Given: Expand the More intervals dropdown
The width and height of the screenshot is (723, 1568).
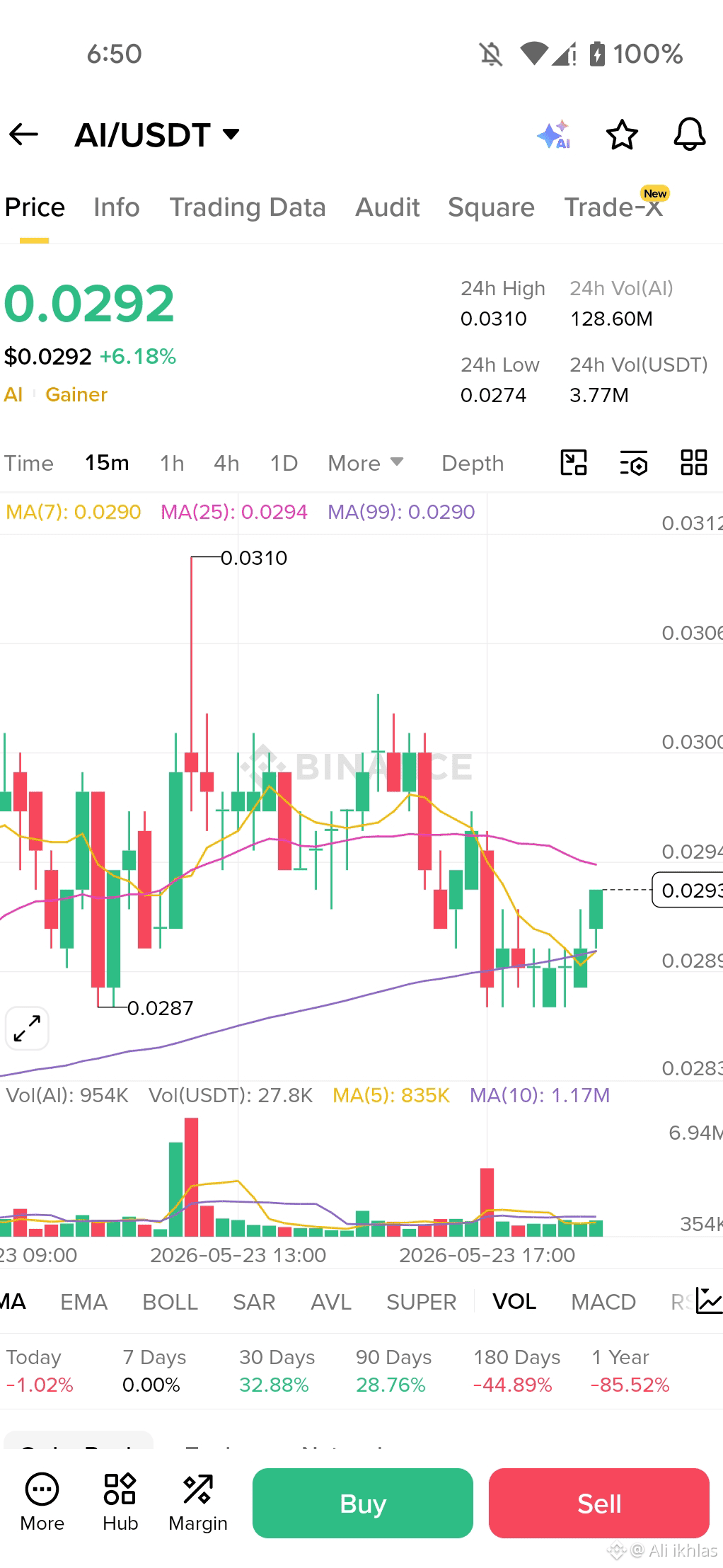Looking at the screenshot, I should [366, 463].
